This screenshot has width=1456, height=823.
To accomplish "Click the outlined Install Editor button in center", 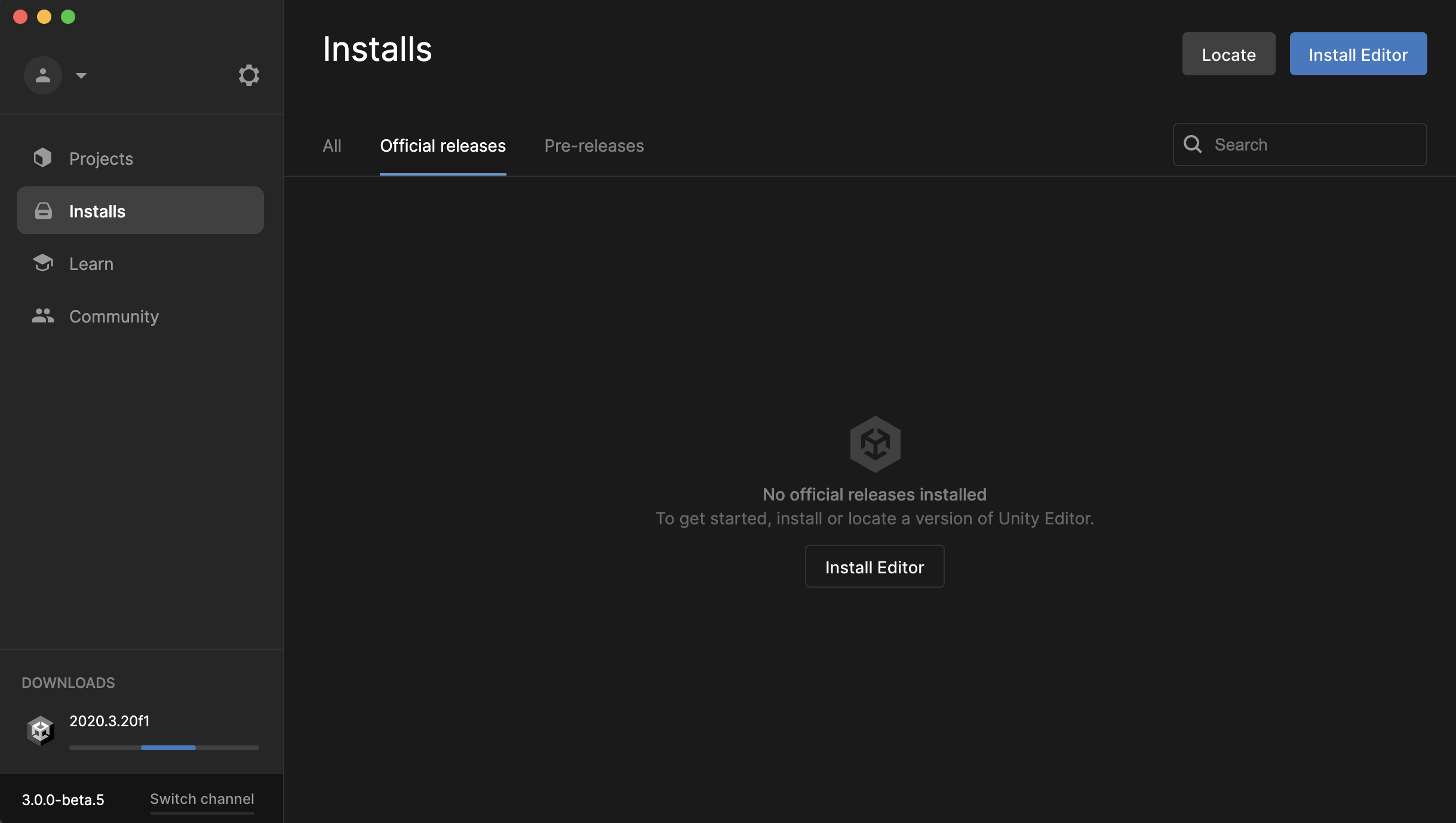I will [x=874, y=567].
